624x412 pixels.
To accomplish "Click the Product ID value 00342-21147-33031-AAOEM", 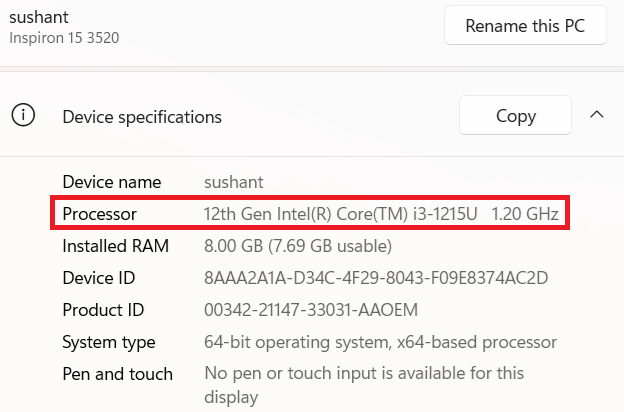I will [310, 310].
